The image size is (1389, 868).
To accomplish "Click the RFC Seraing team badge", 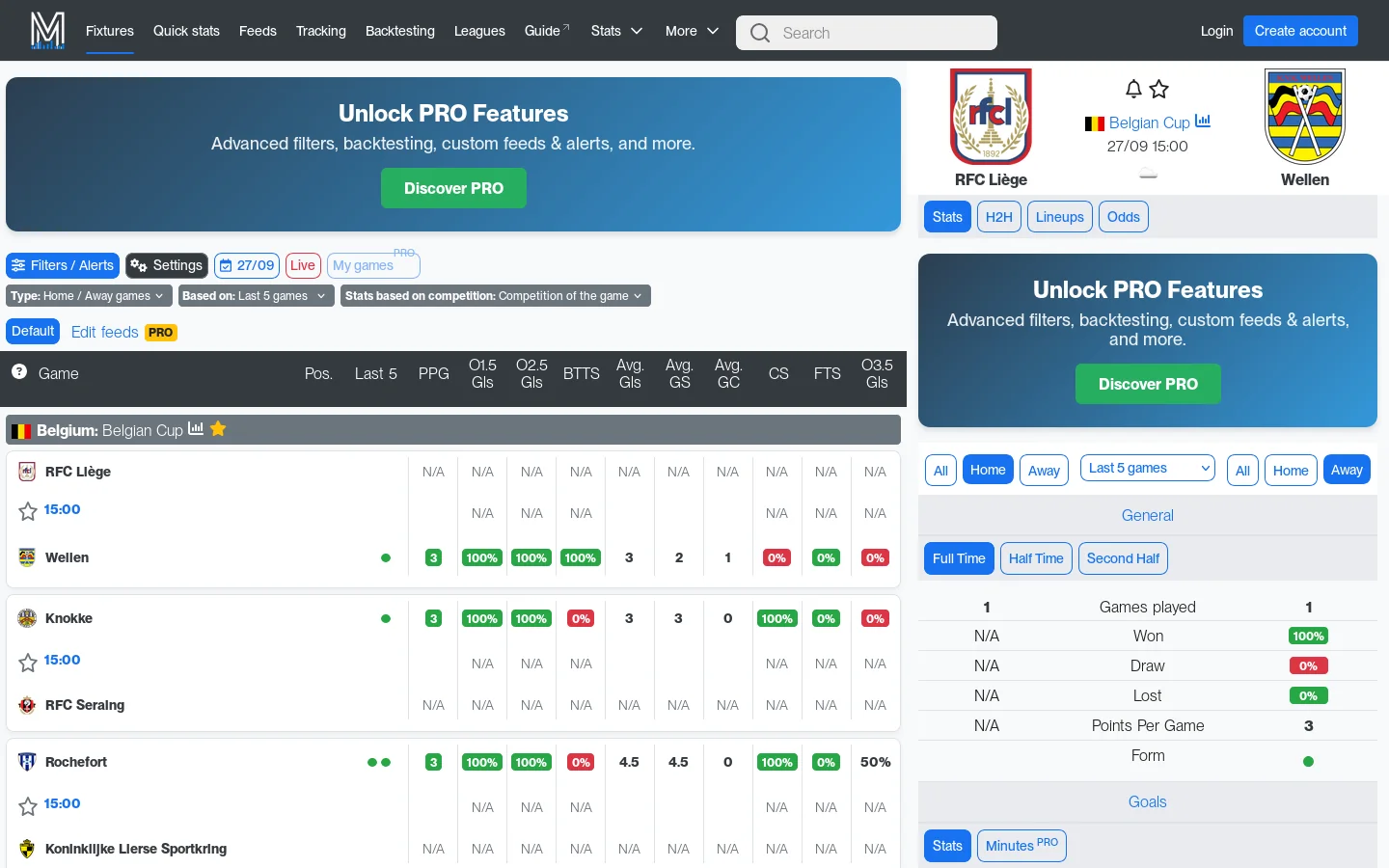I will click(27, 705).
